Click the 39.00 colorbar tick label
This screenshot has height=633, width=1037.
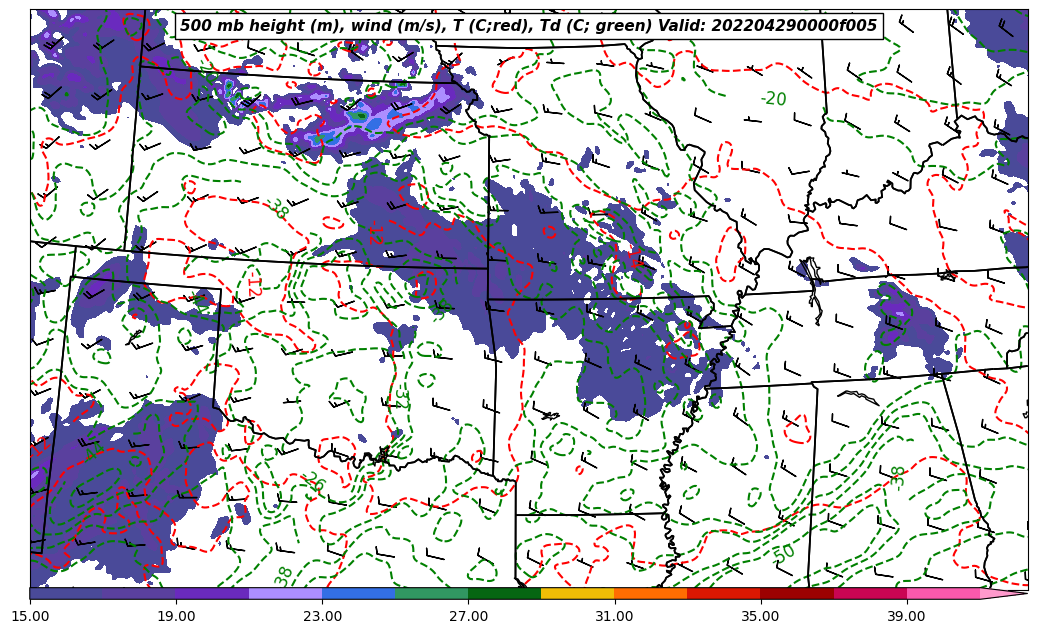point(907,616)
